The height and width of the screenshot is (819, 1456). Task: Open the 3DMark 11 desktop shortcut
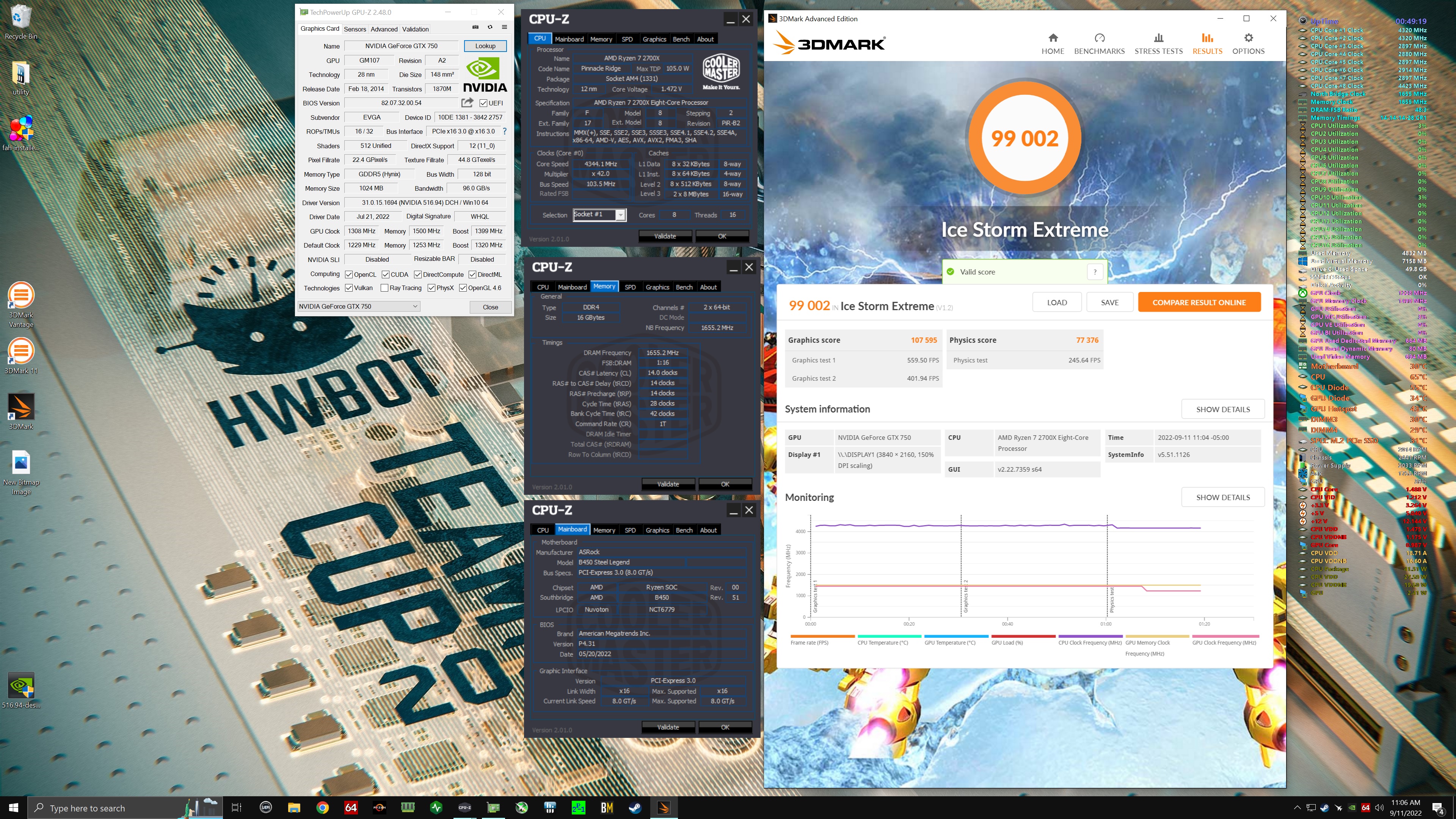(x=21, y=356)
